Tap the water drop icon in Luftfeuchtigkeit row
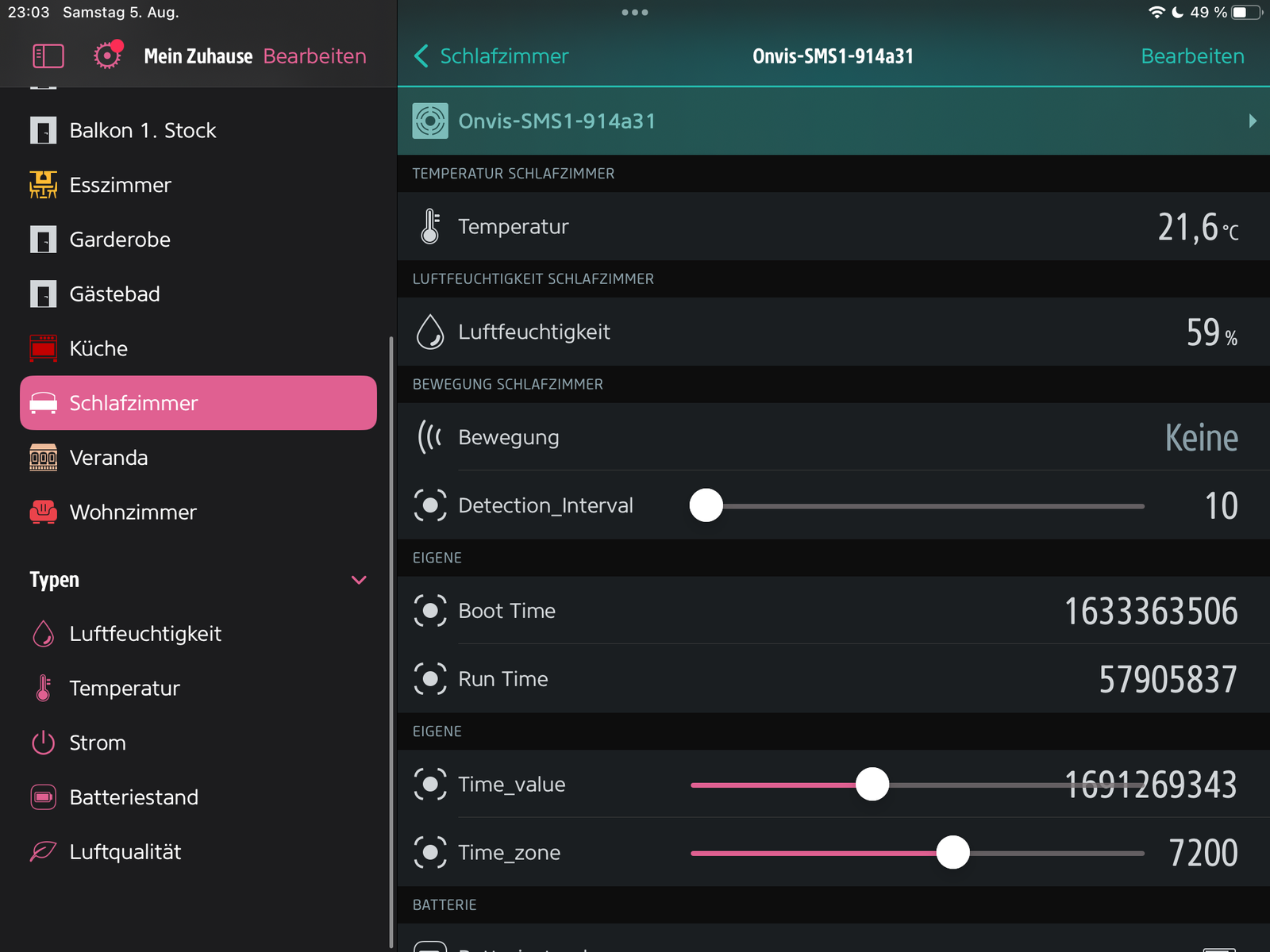The image size is (1270, 952). pyautogui.click(x=430, y=332)
